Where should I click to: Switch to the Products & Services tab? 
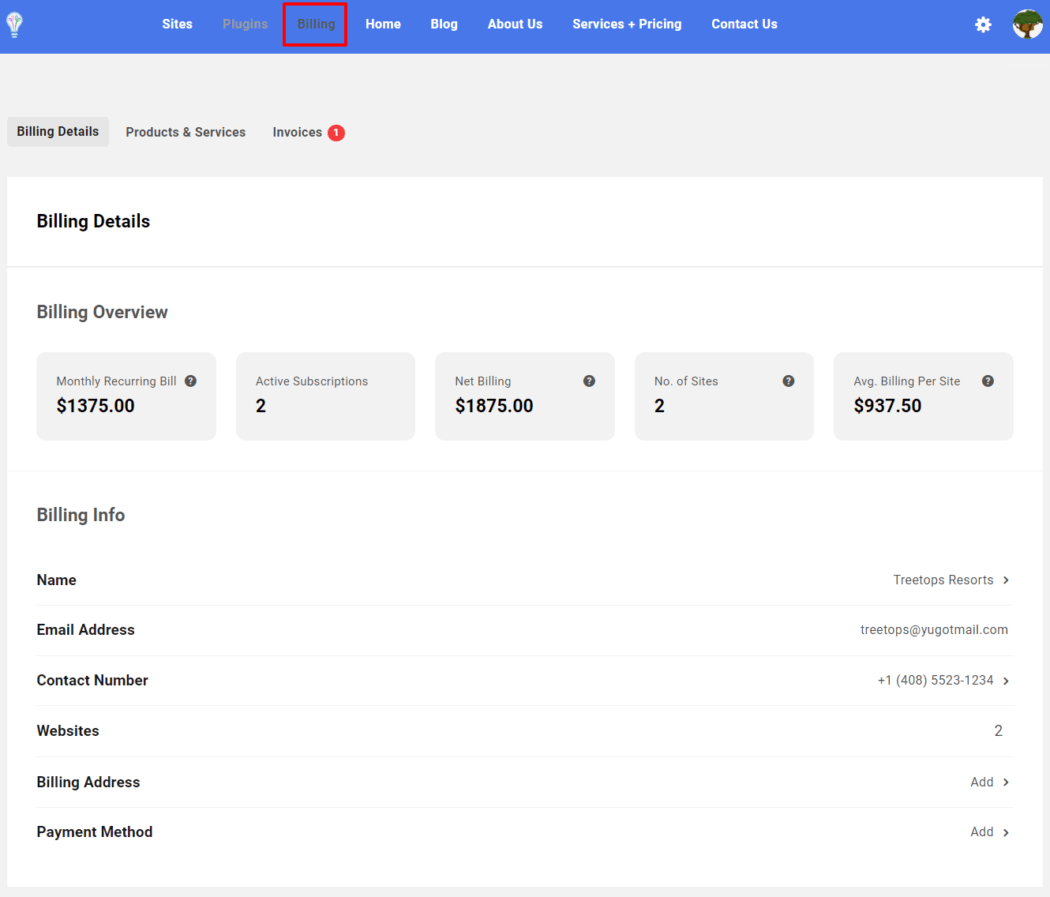[x=185, y=131]
